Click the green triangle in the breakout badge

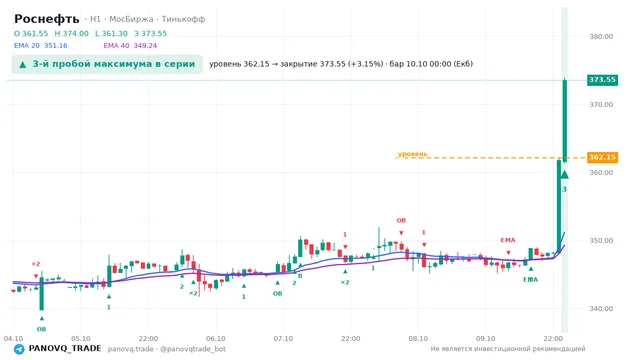pos(23,64)
